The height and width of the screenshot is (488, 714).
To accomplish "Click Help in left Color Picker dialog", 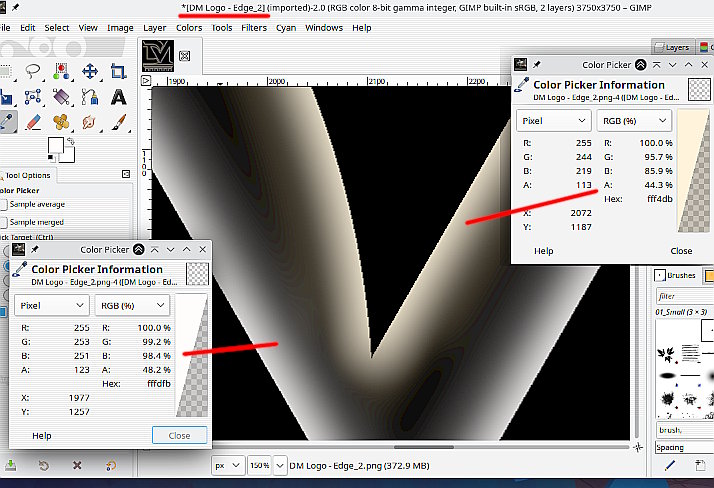I will (41, 436).
